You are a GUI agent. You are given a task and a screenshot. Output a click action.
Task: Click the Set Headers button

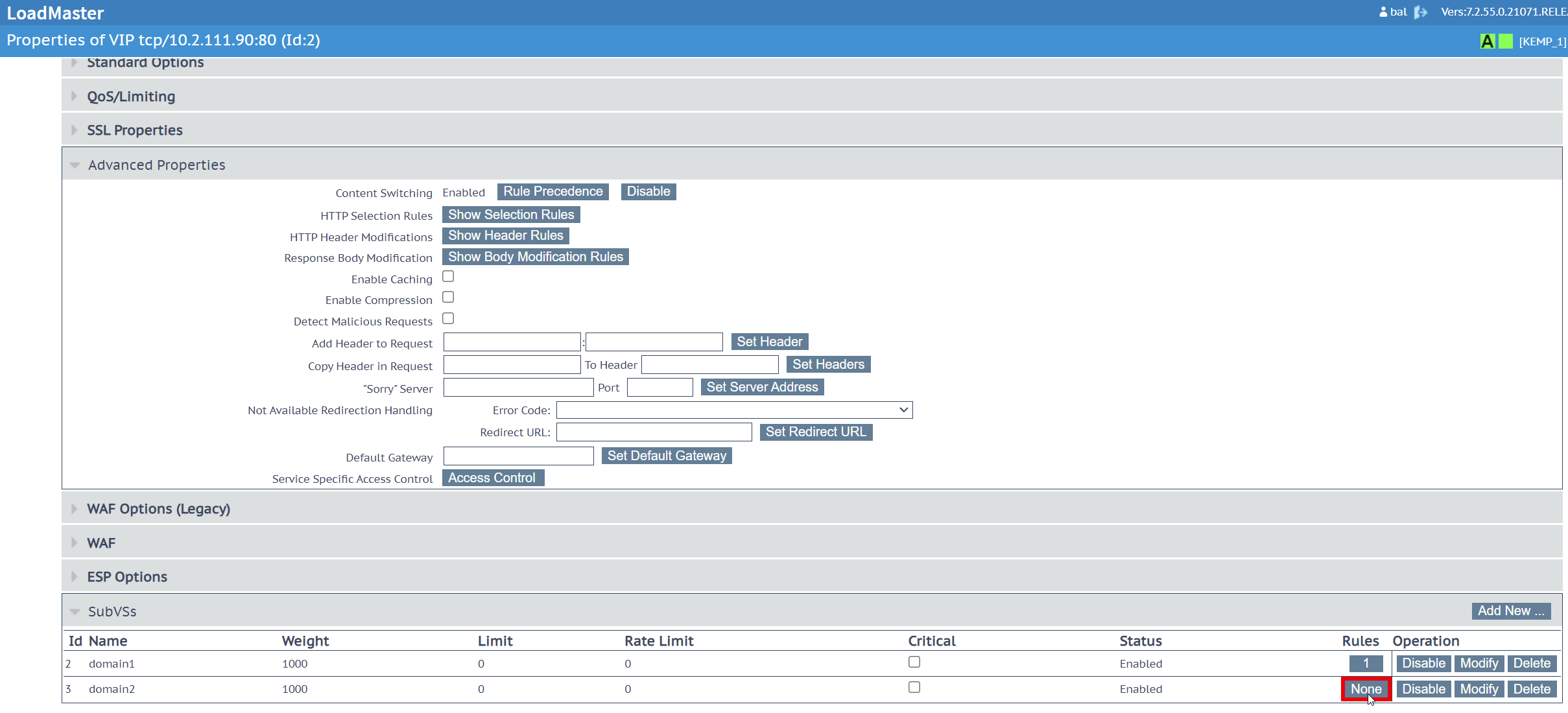pos(828,364)
